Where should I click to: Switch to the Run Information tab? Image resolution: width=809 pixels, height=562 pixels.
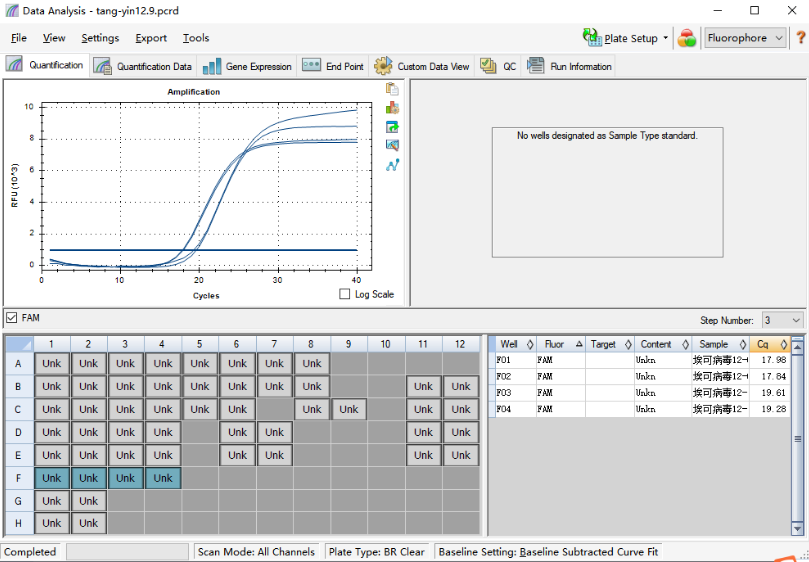569,66
